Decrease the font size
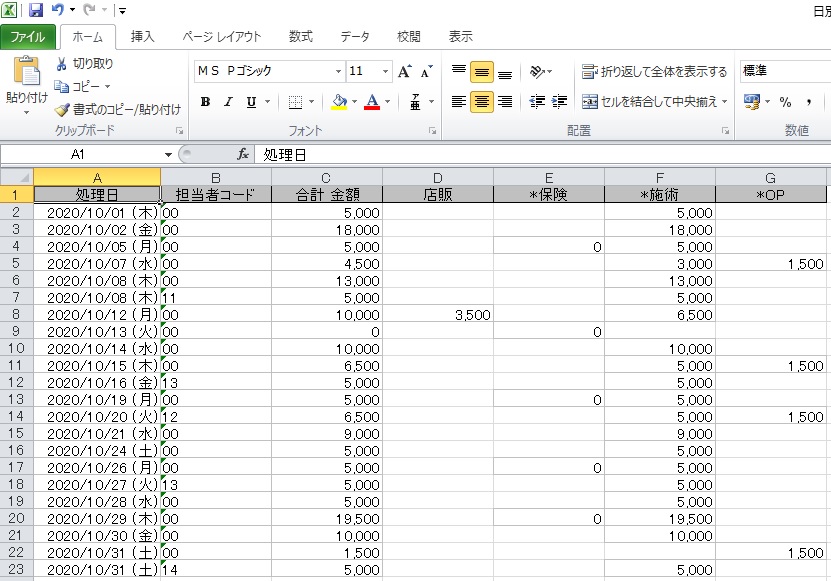 [x=427, y=71]
